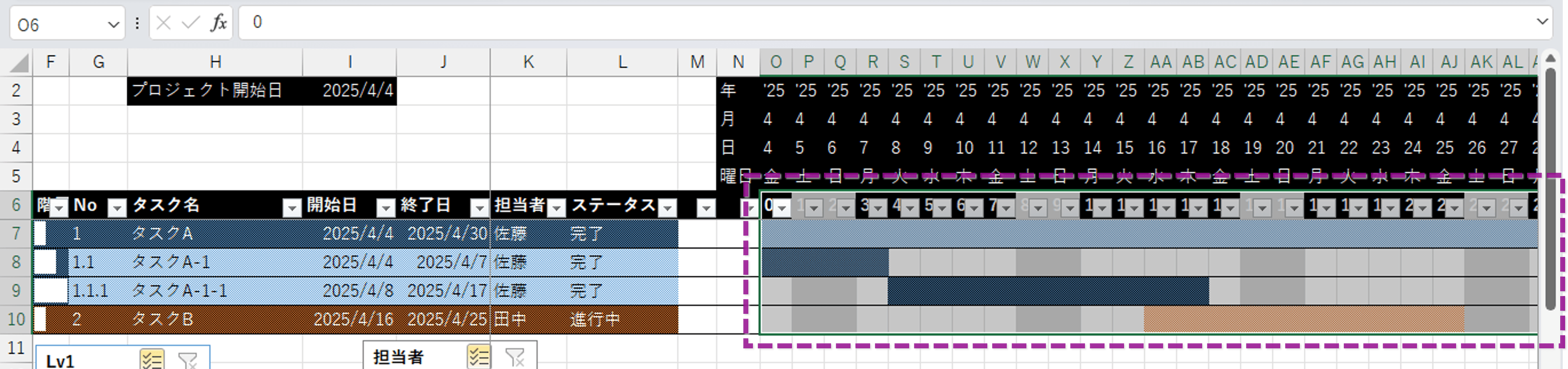
Task: Select the row 7 header
Action: tap(16, 234)
